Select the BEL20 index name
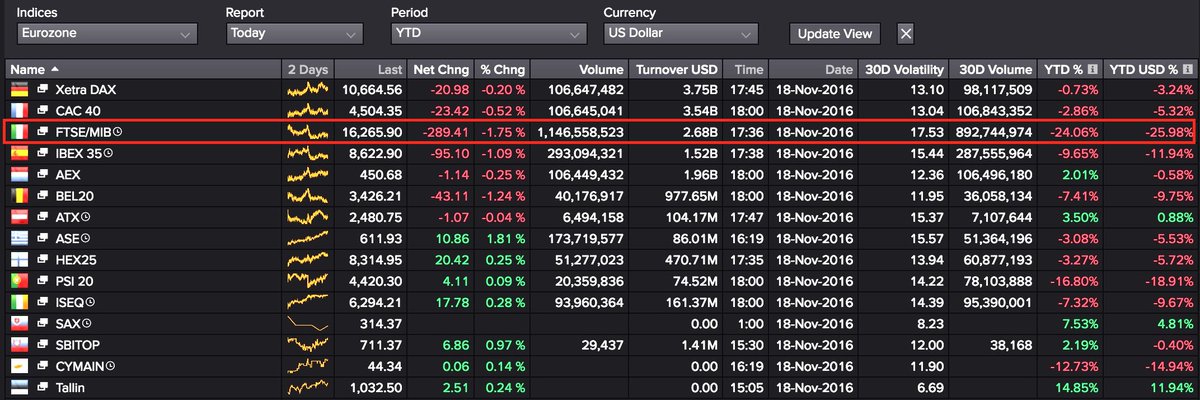The height and width of the screenshot is (400, 1200). pos(75,195)
